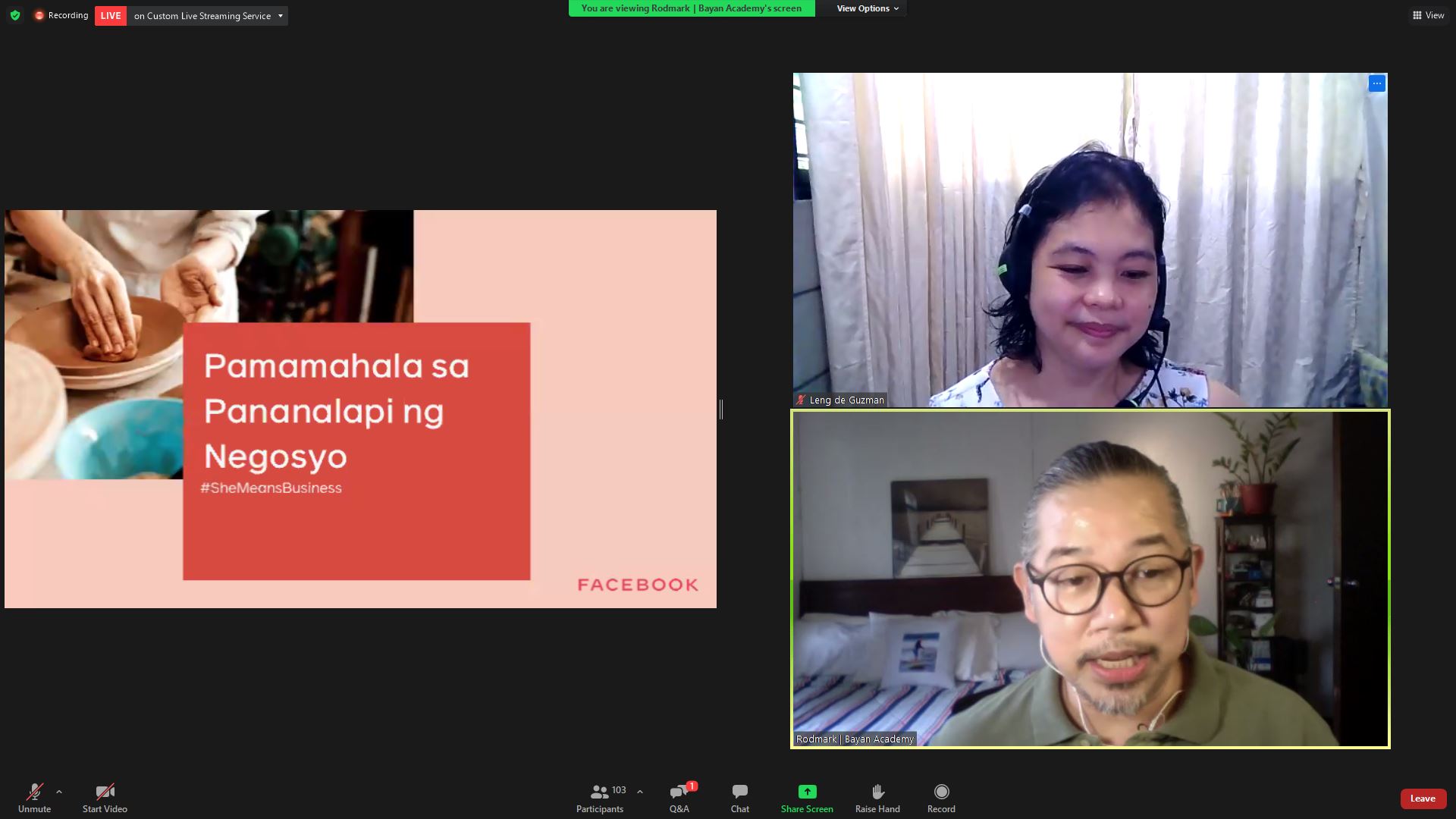Start the camera video
Screen dimensions: 1456x819
(x=105, y=799)
